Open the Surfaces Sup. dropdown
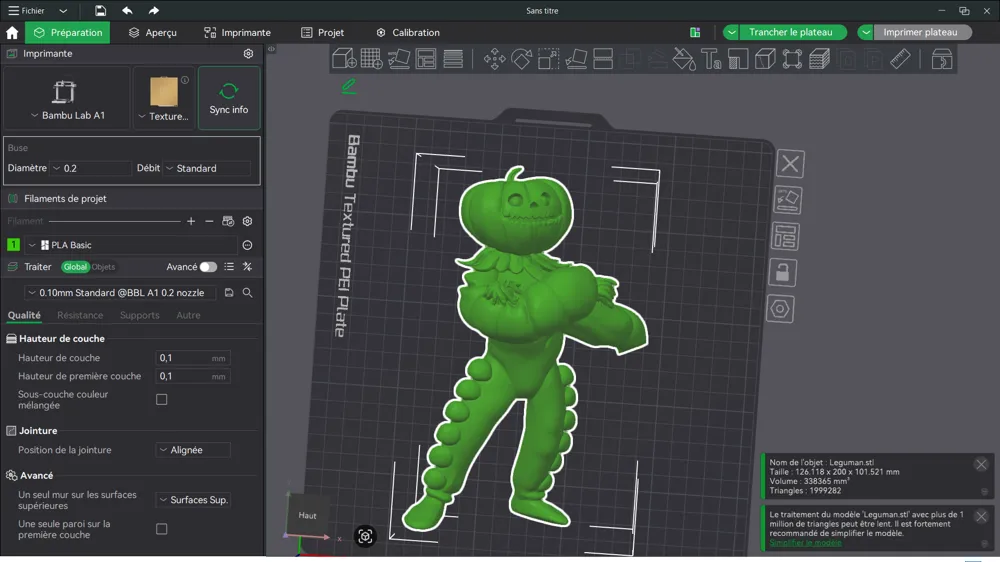This screenshot has height=562, width=1000. 193,500
